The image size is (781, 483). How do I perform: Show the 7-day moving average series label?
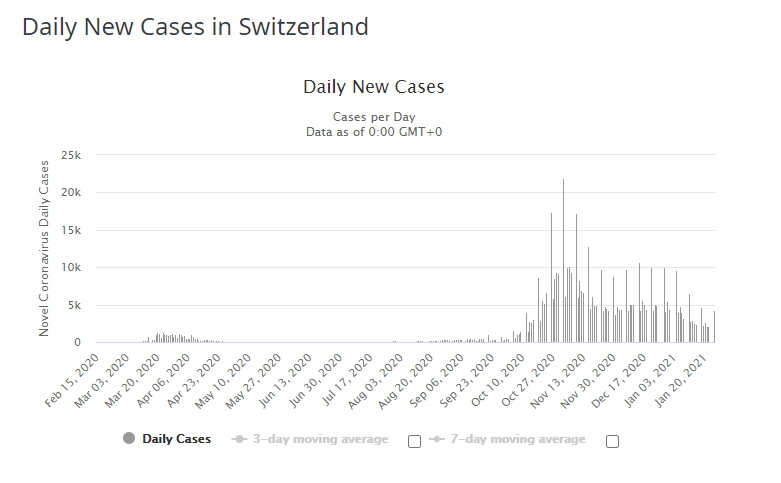(516, 439)
